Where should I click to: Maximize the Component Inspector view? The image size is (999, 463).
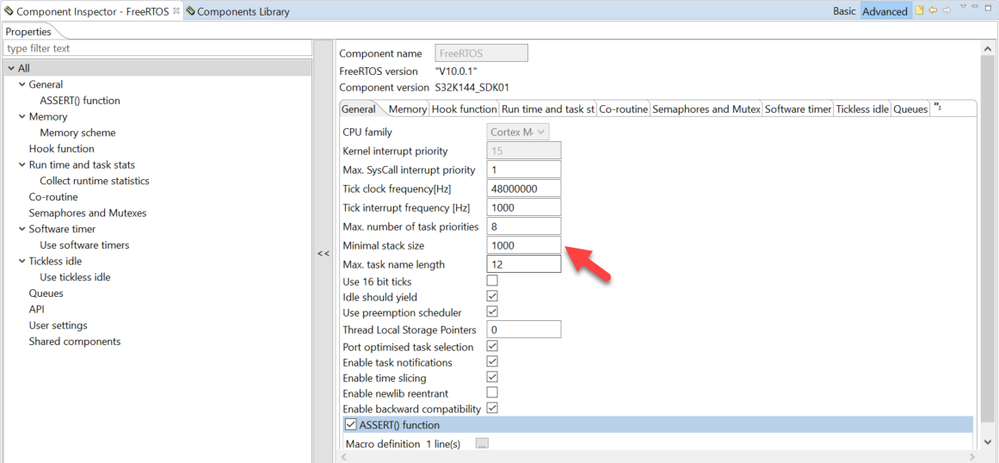click(x=989, y=8)
